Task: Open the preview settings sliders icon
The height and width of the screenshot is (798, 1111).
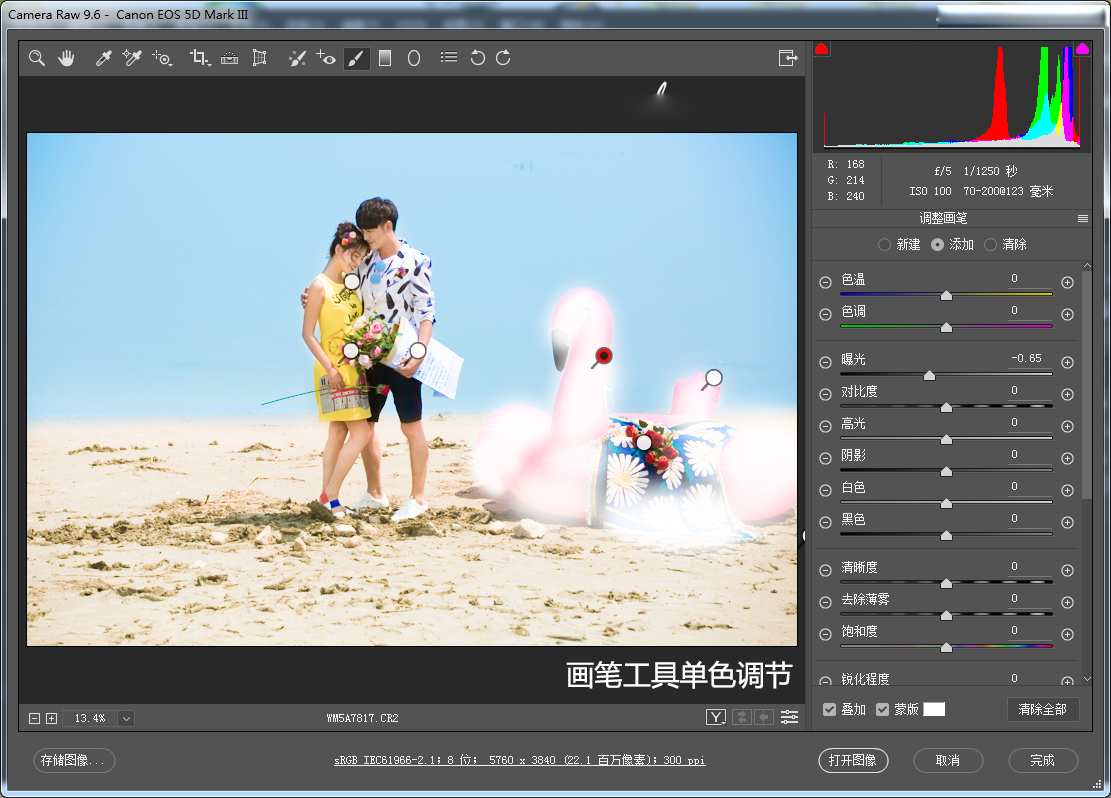Action: pos(789,717)
